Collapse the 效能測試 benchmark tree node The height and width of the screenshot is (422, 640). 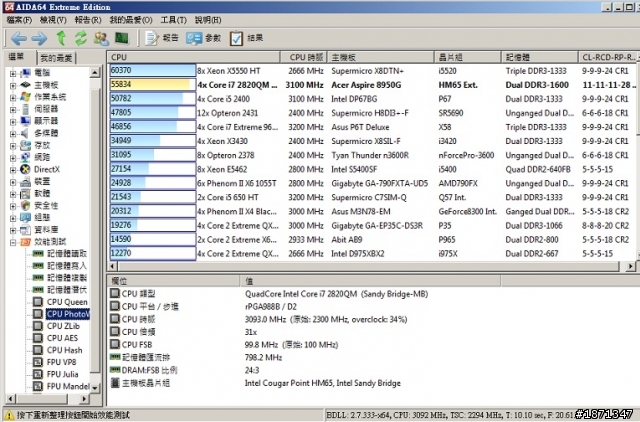(x=13, y=242)
